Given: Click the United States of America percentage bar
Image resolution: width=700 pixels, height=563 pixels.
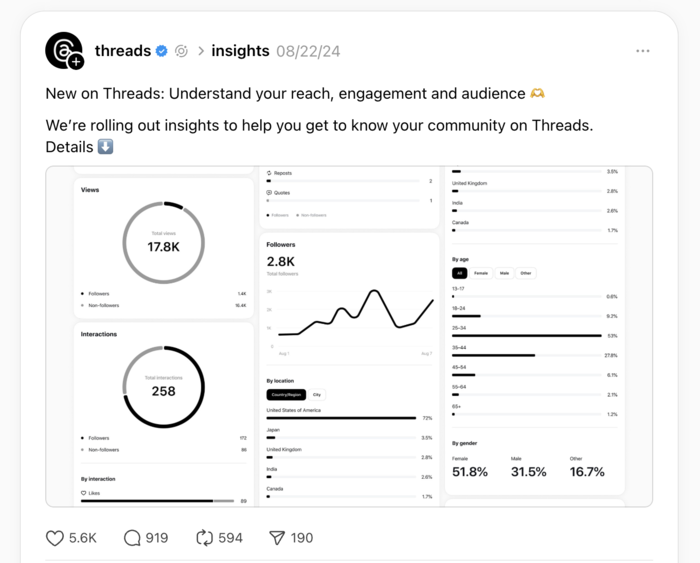Looking at the screenshot, I should 340,418.
